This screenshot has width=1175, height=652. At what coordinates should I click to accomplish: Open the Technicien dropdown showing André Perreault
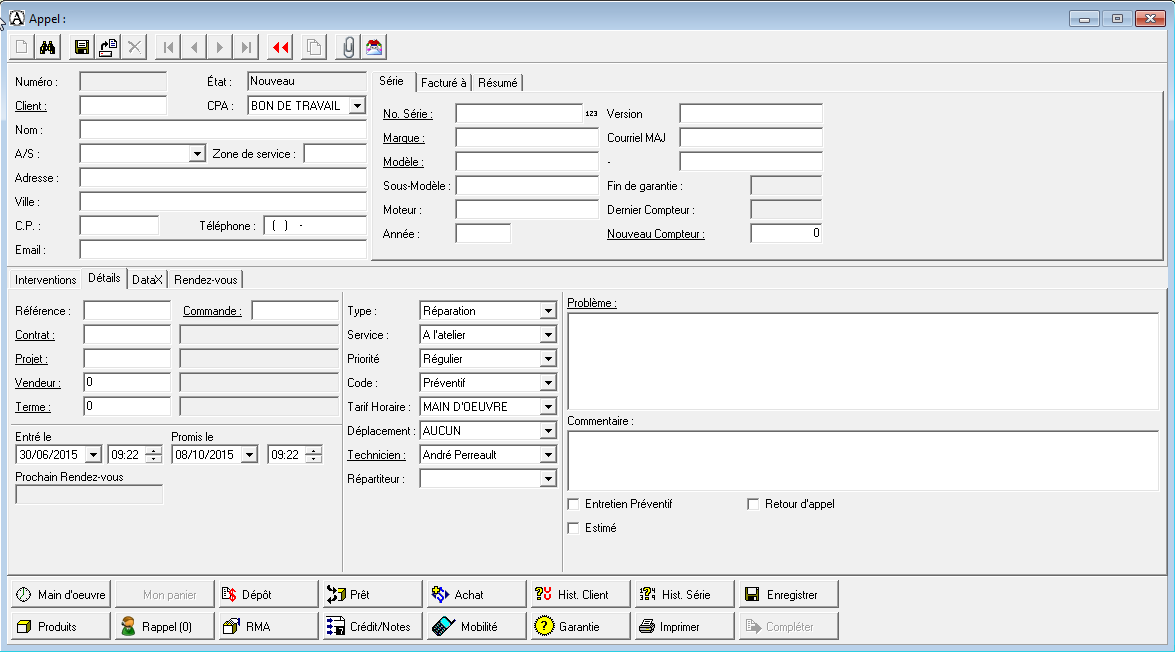click(x=547, y=454)
